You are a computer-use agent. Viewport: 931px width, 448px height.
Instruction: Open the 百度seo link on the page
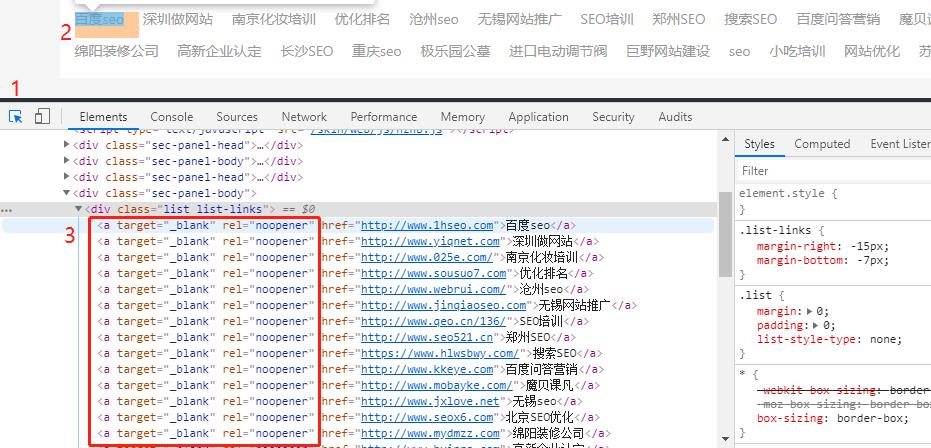pyautogui.click(x=99, y=20)
